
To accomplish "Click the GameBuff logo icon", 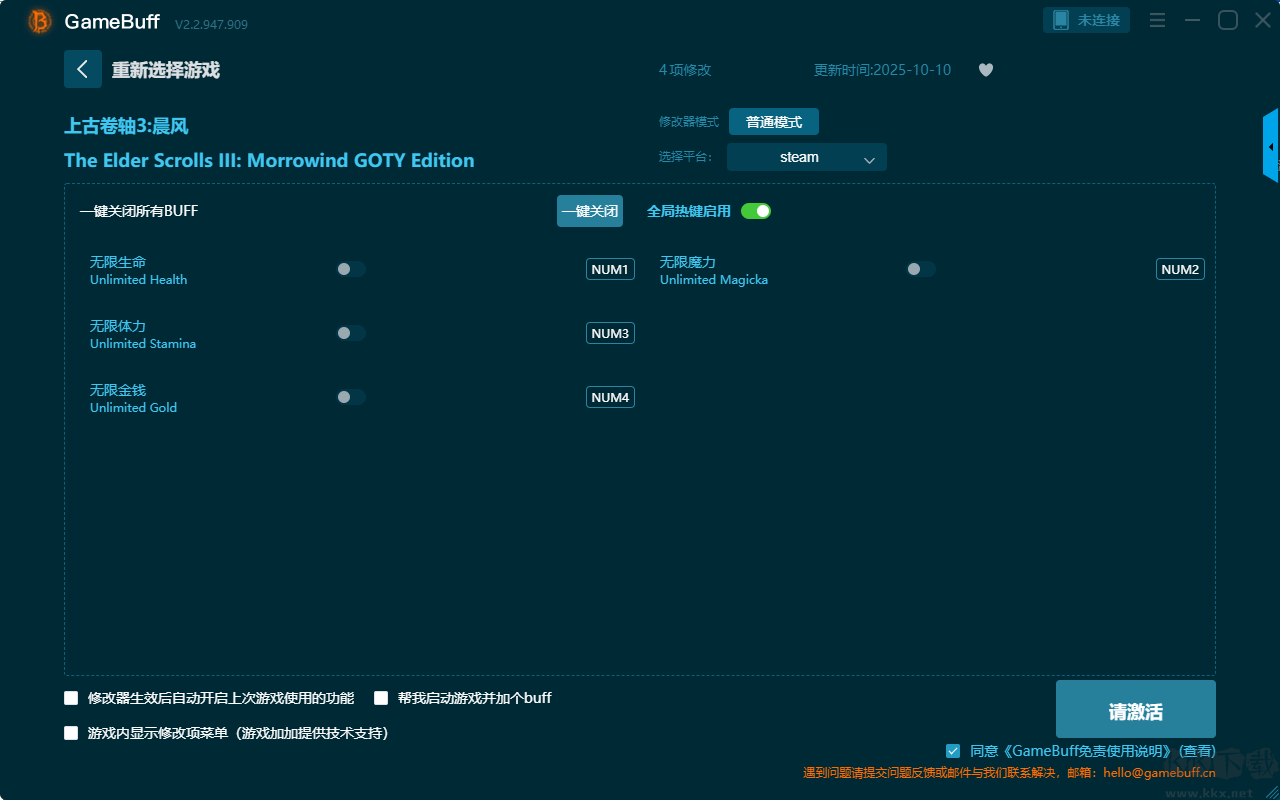I will click(x=40, y=21).
